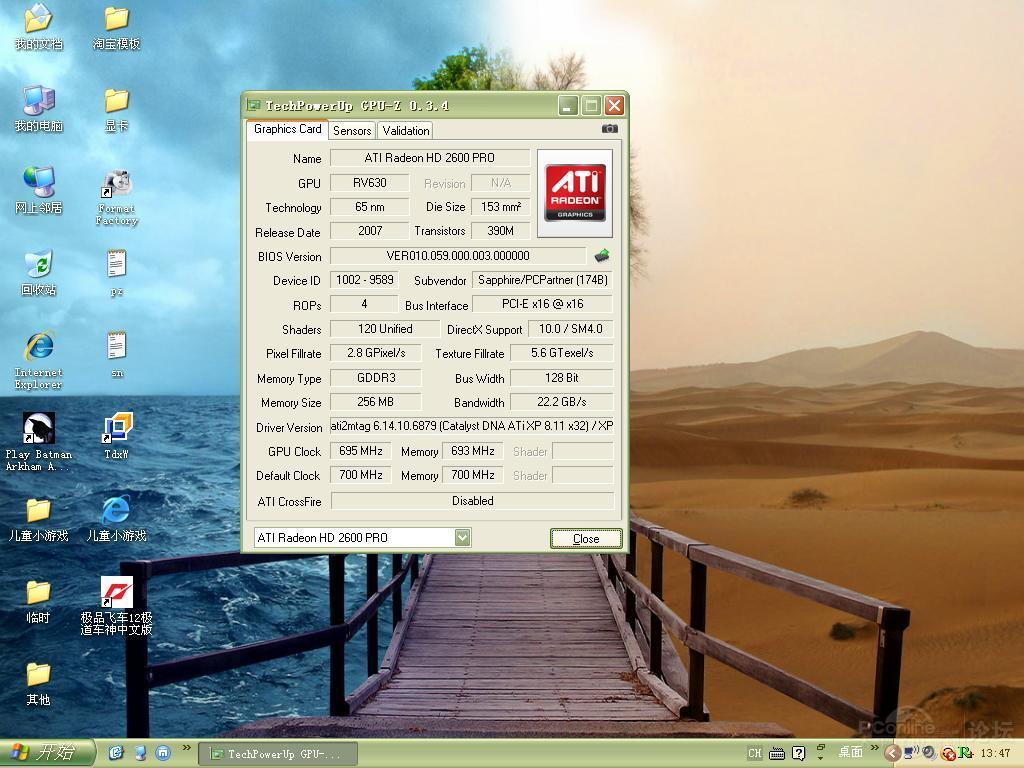Open the Internet Explorer desktop icon
The height and width of the screenshot is (768, 1024).
(x=39, y=348)
